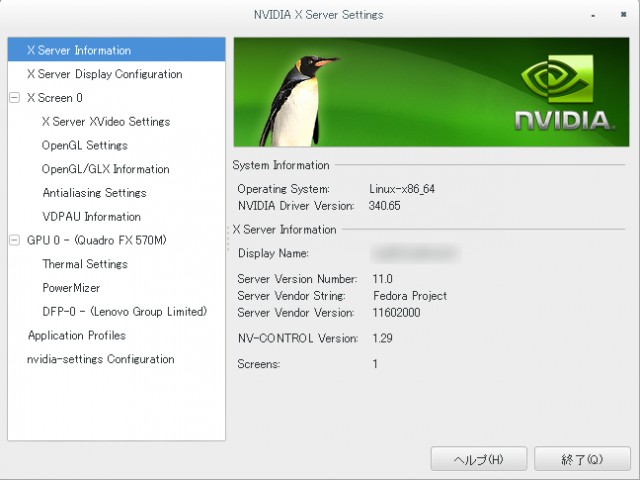Click the NVIDIA logo in banner
The image size is (640, 480).
tap(565, 92)
